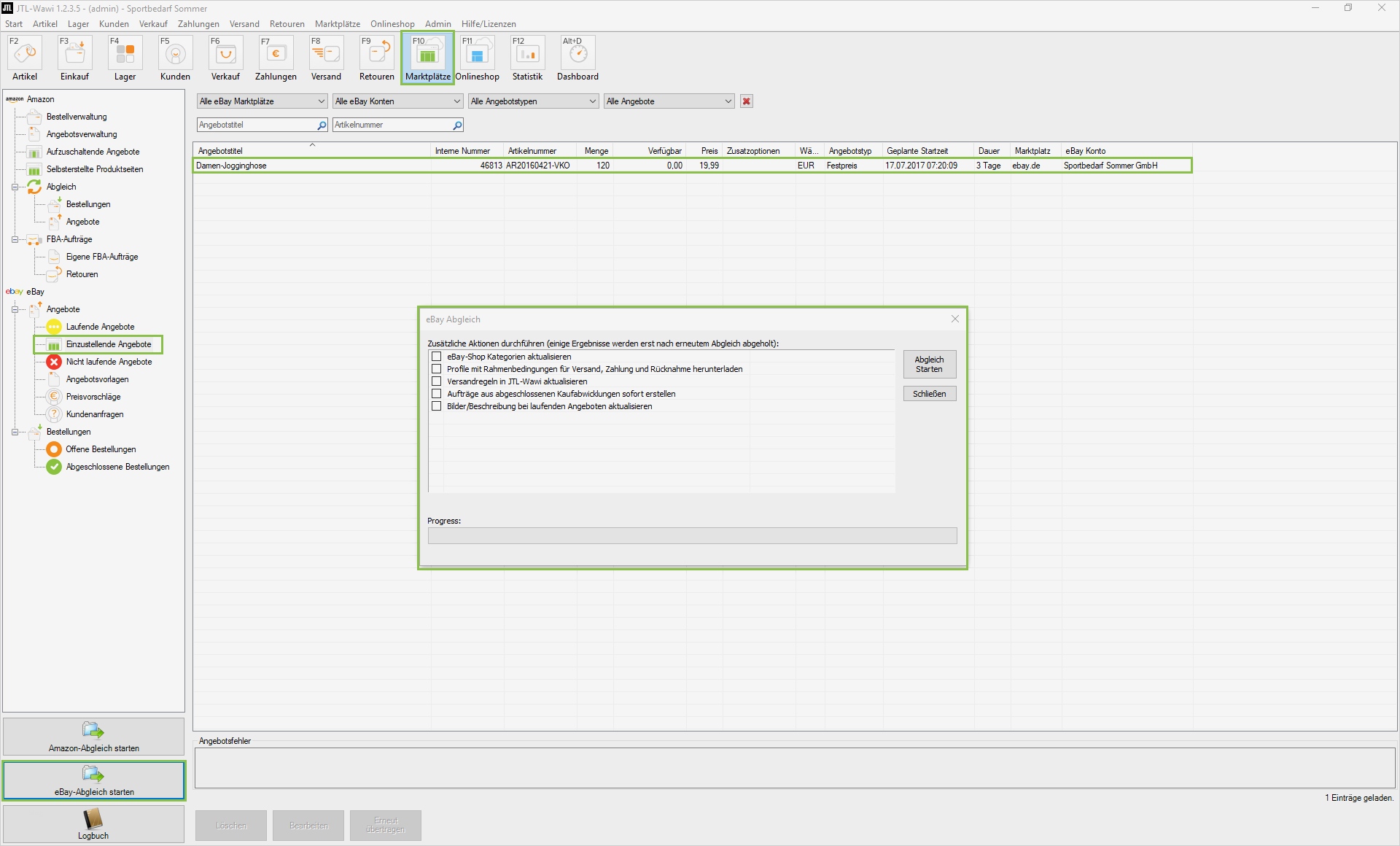Click the Schließen button in dialog
This screenshot has height=846, width=1400.
click(x=929, y=394)
